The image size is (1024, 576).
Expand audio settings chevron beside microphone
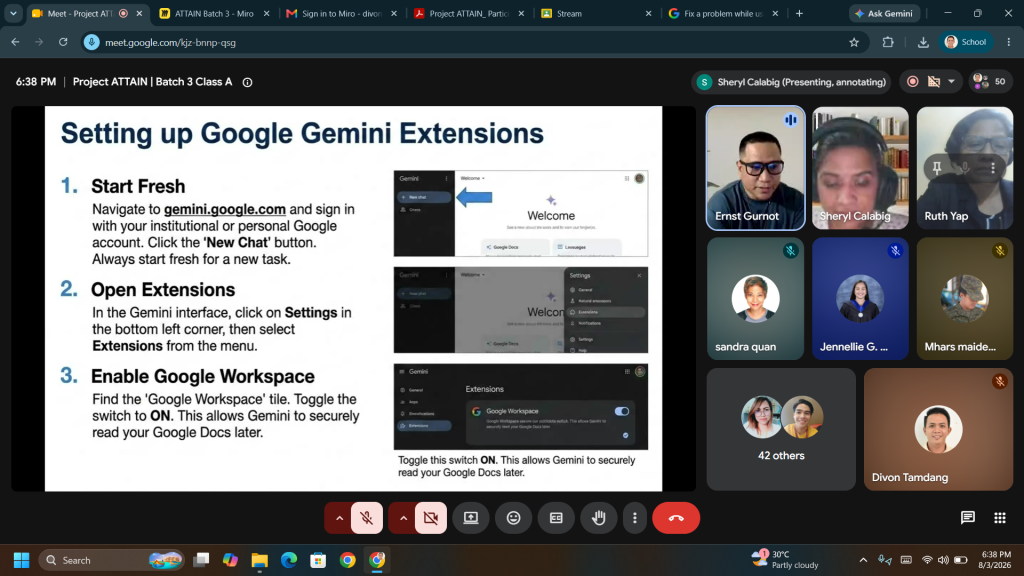pyautogui.click(x=339, y=518)
